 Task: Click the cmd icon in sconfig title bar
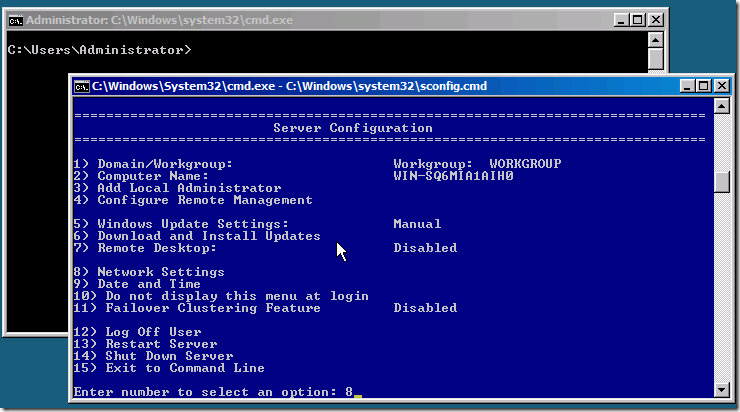click(x=82, y=86)
